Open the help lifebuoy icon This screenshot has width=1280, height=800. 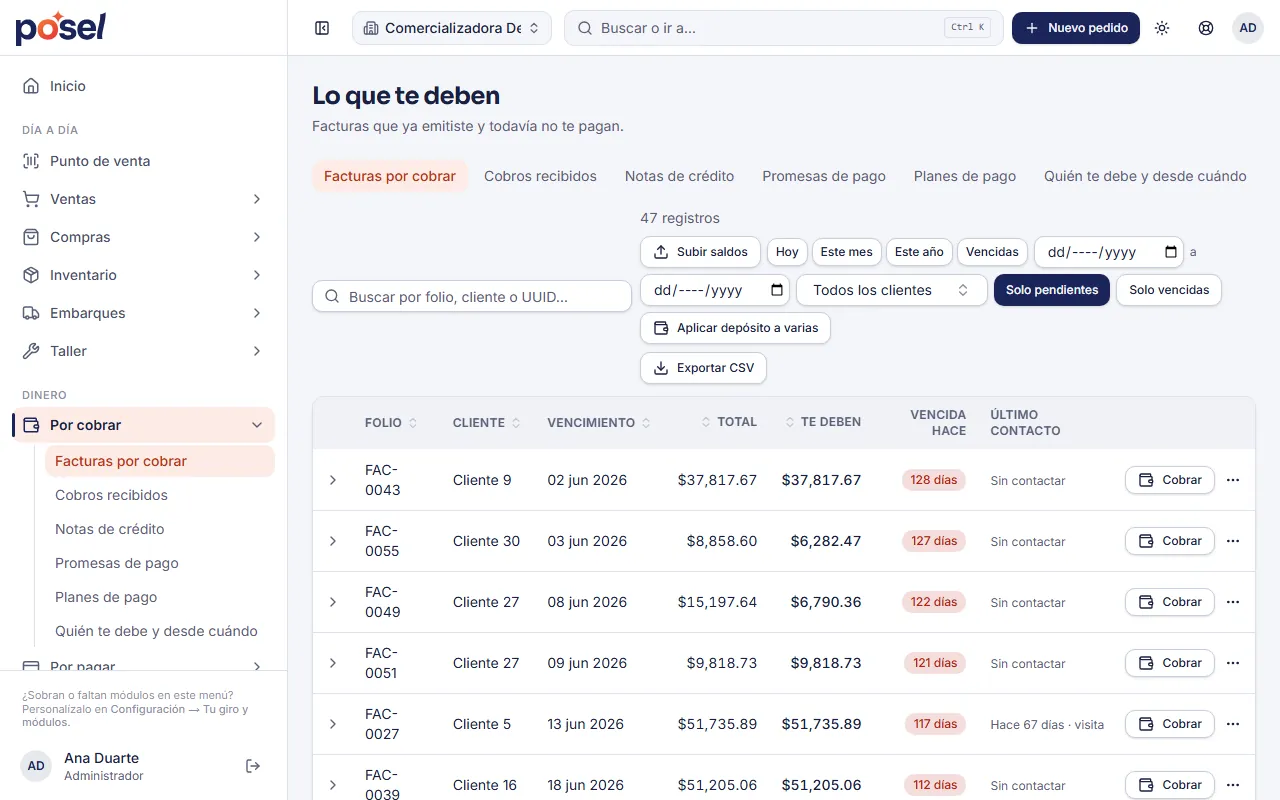coord(1206,28)
